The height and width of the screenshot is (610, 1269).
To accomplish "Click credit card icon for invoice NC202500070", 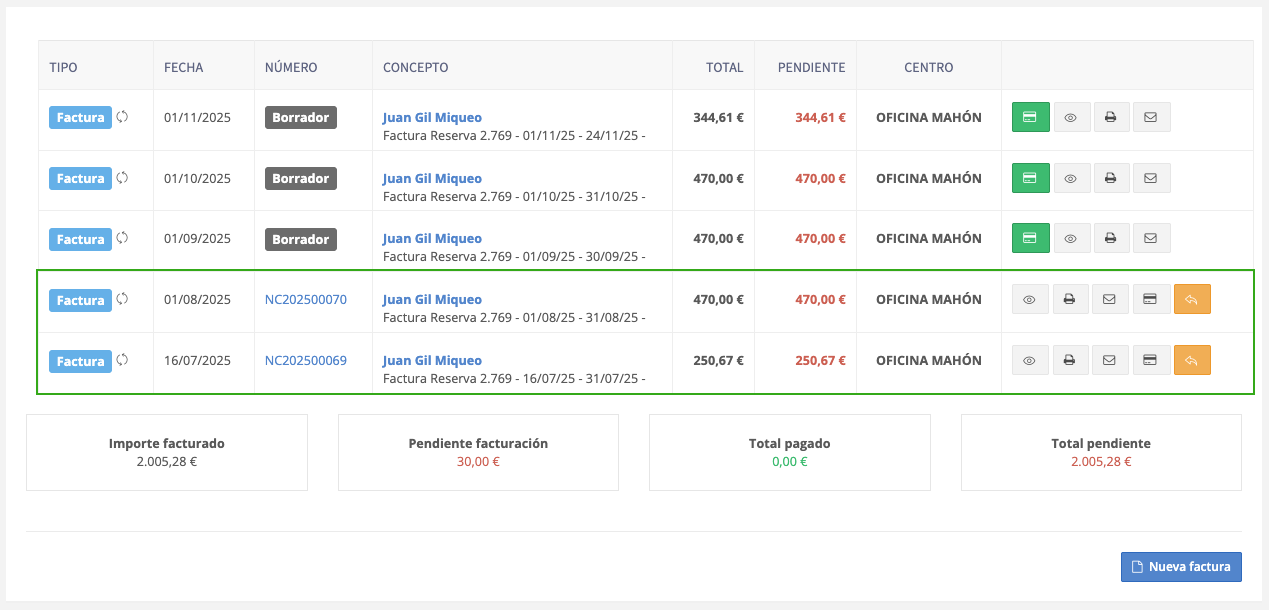I will point(1150,299).
